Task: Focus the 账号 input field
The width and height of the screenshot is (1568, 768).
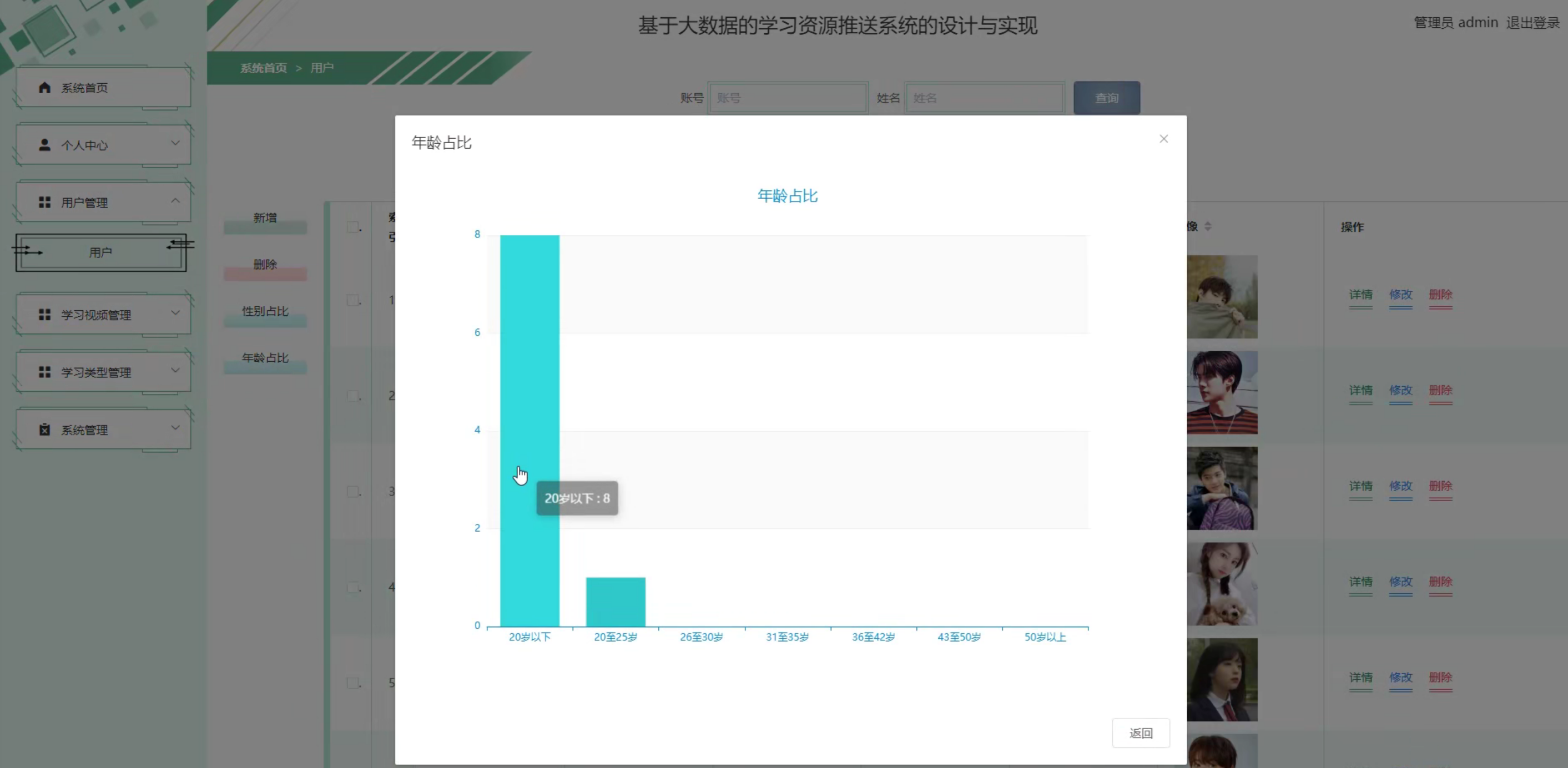Action: (788, 98)
